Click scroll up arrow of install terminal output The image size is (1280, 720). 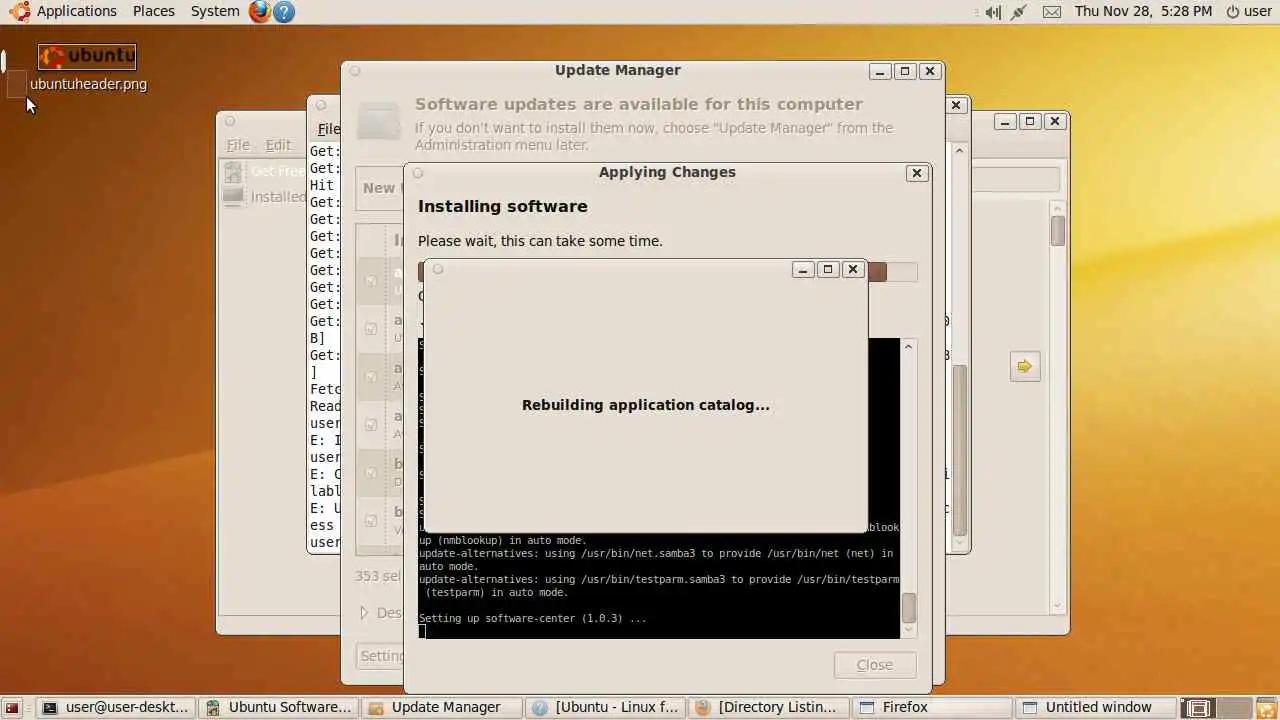coord(908,346)
